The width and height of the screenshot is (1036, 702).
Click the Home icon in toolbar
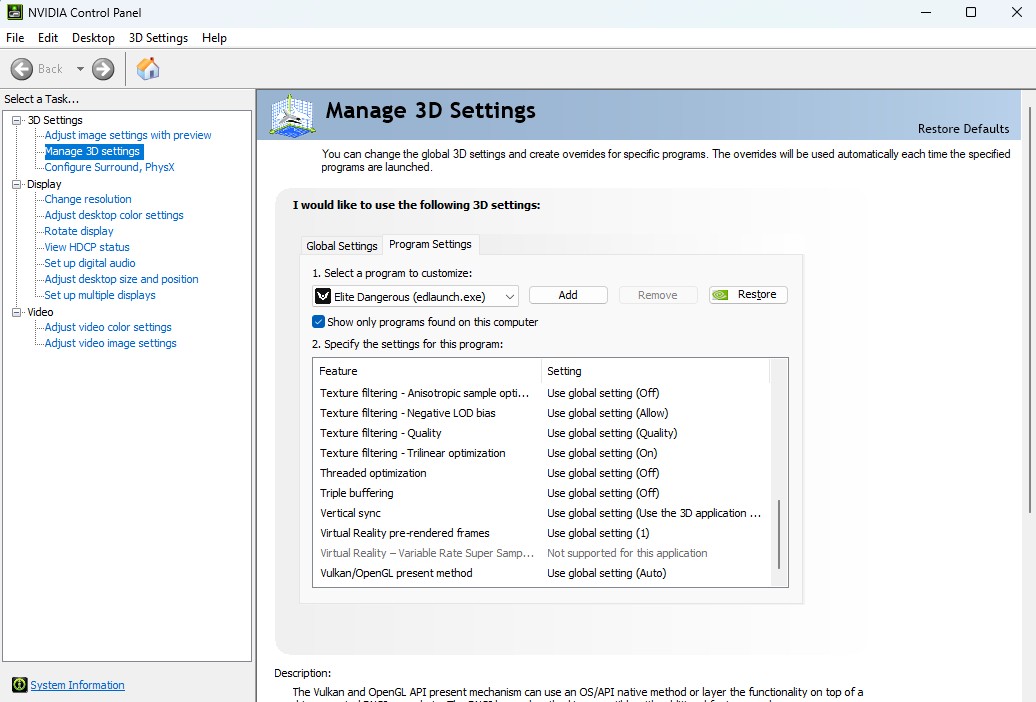coord(148,68)
